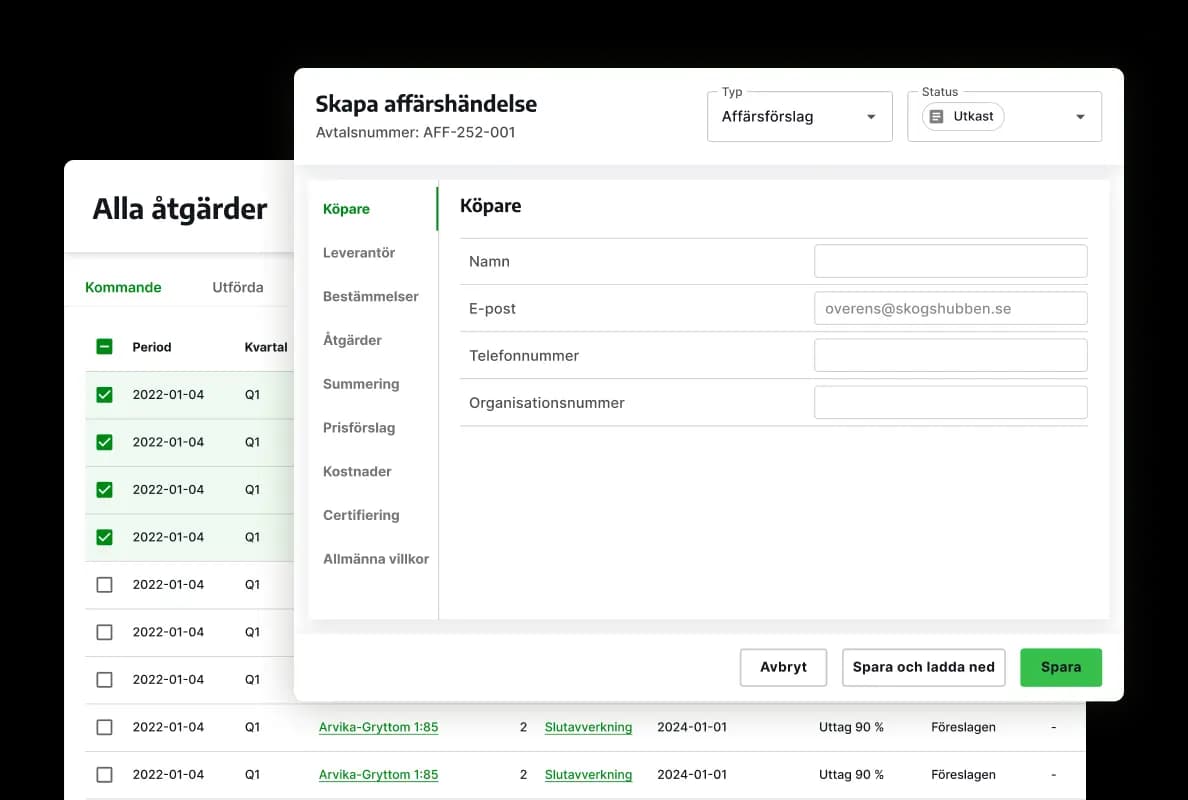This screenshot has height=800, width=1188.
Task: Click into the Namn input field
Action: coord(950,261)
